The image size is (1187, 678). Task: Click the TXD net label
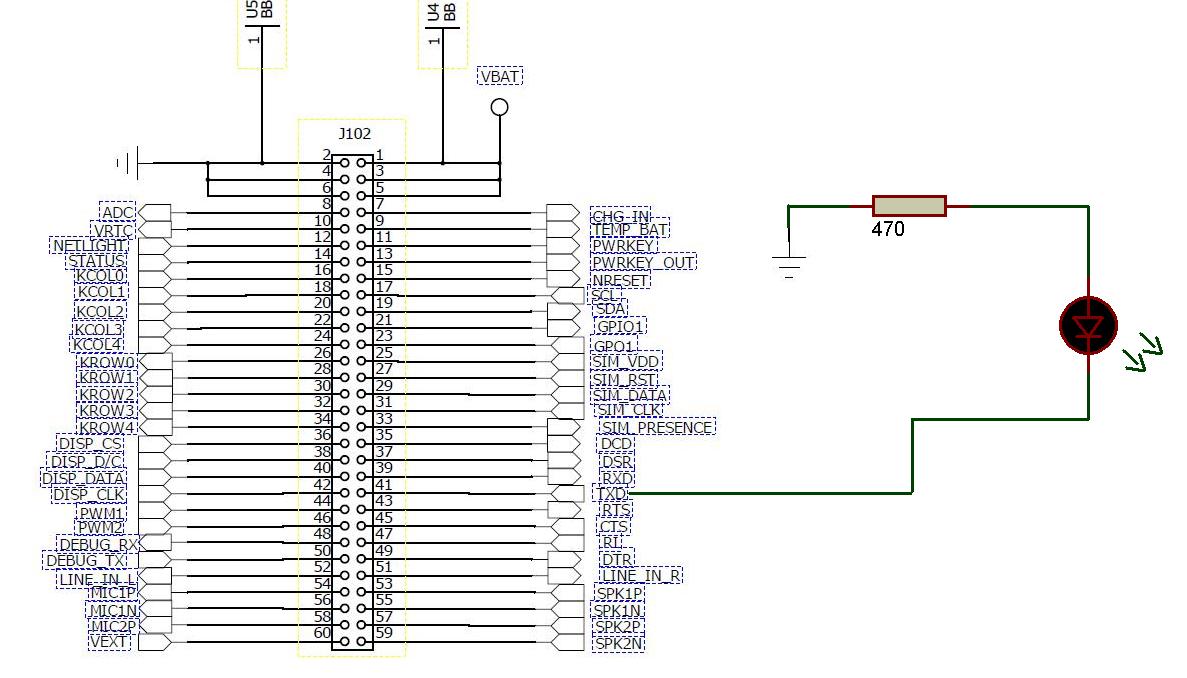pos(610,493)
